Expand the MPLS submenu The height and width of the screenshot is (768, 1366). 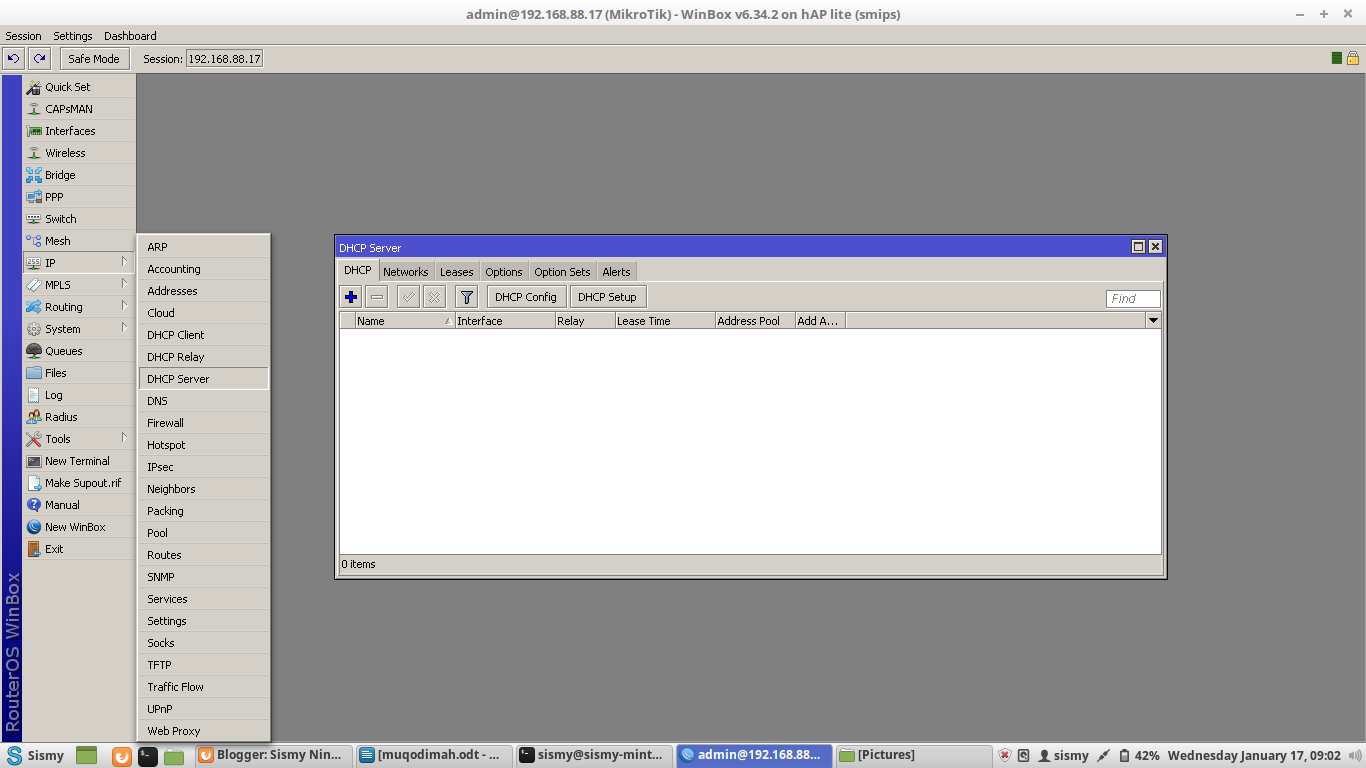click(x=79, y=285)
